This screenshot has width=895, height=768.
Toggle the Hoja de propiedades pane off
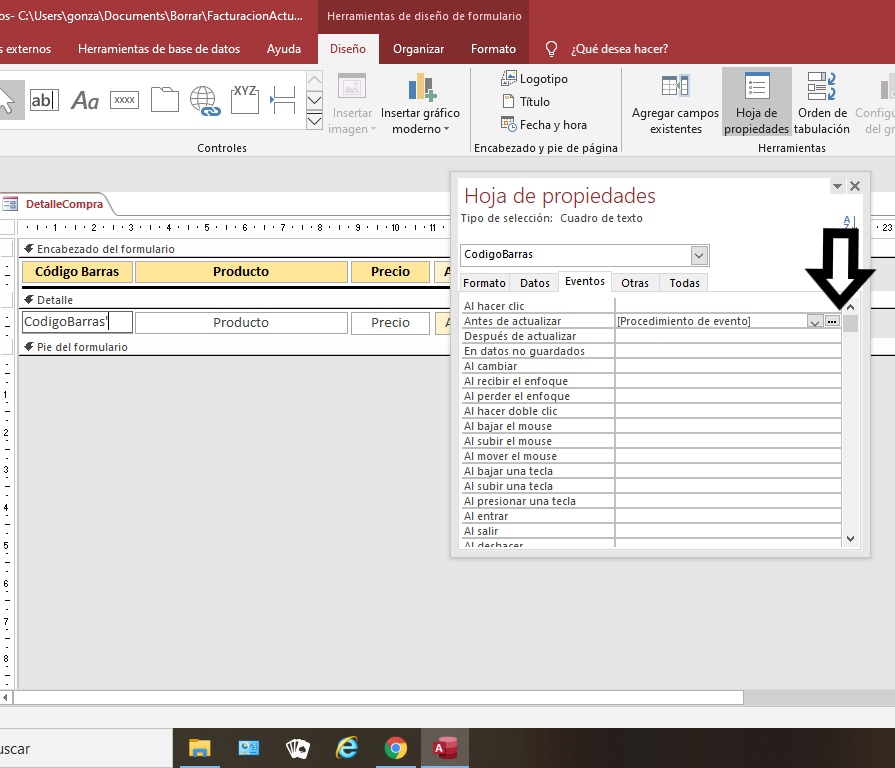[756, 100]
